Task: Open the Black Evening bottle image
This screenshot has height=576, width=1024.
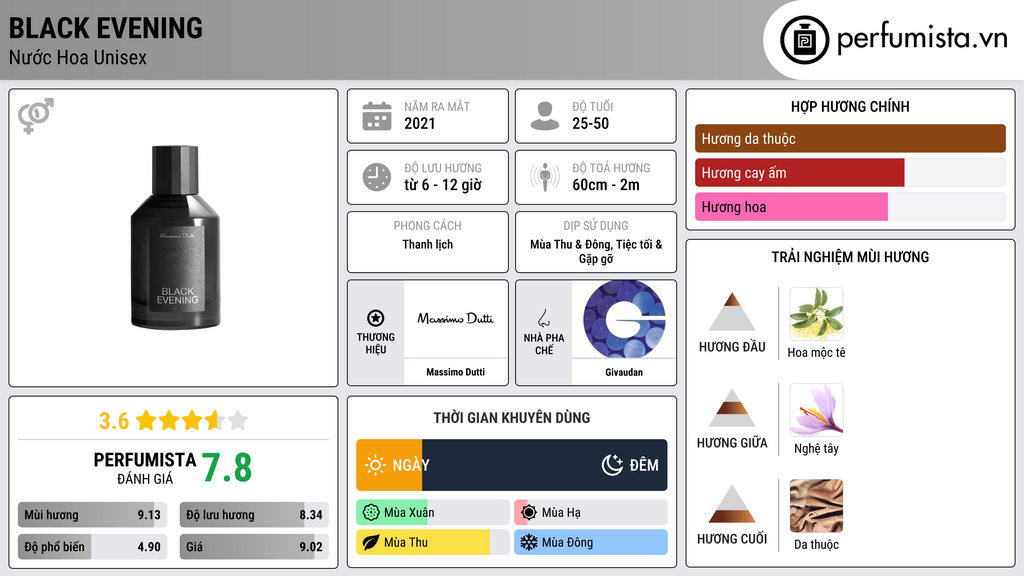Action: coord(175,238)
